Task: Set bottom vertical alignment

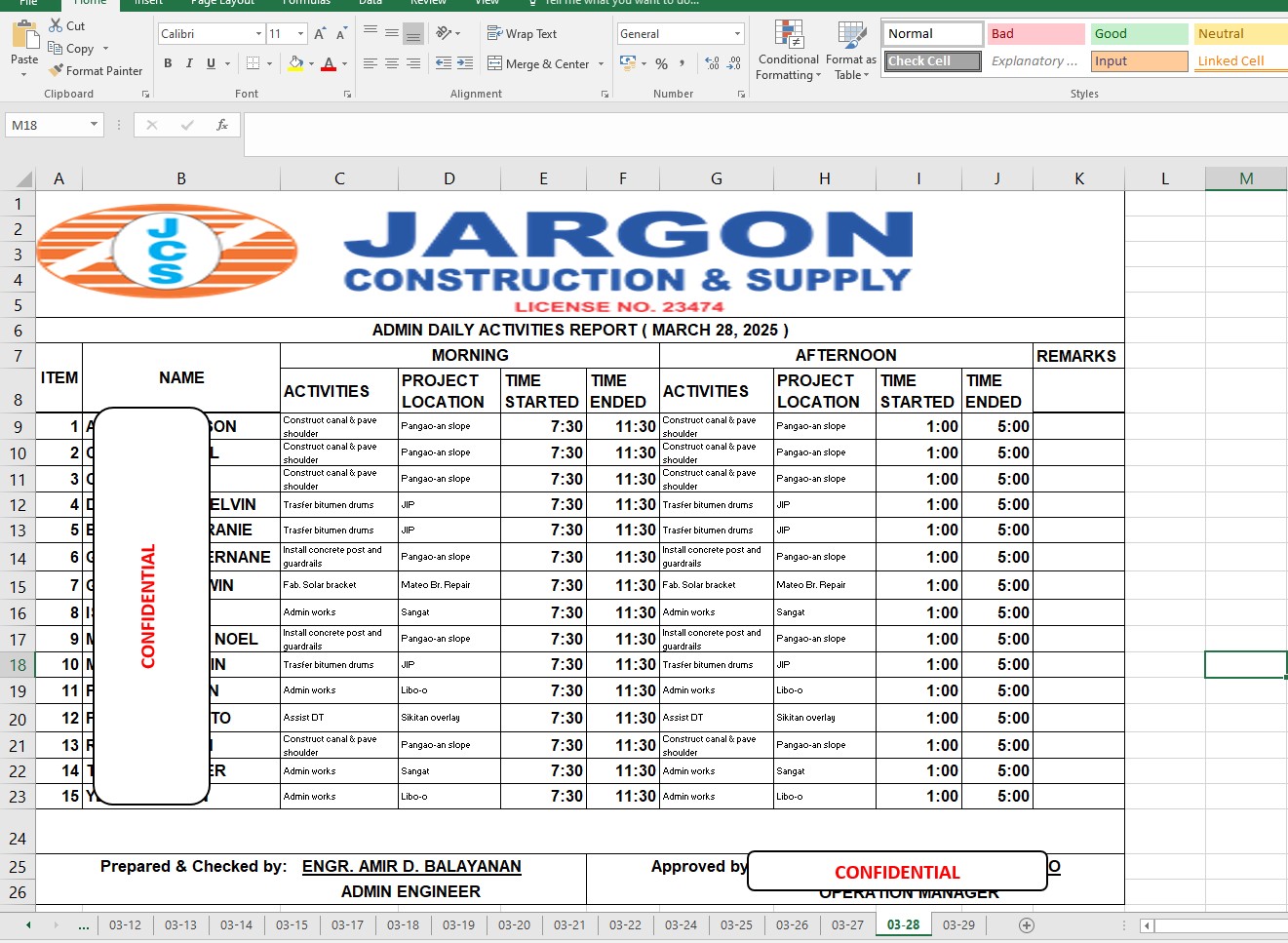Action: pos(413,33)
